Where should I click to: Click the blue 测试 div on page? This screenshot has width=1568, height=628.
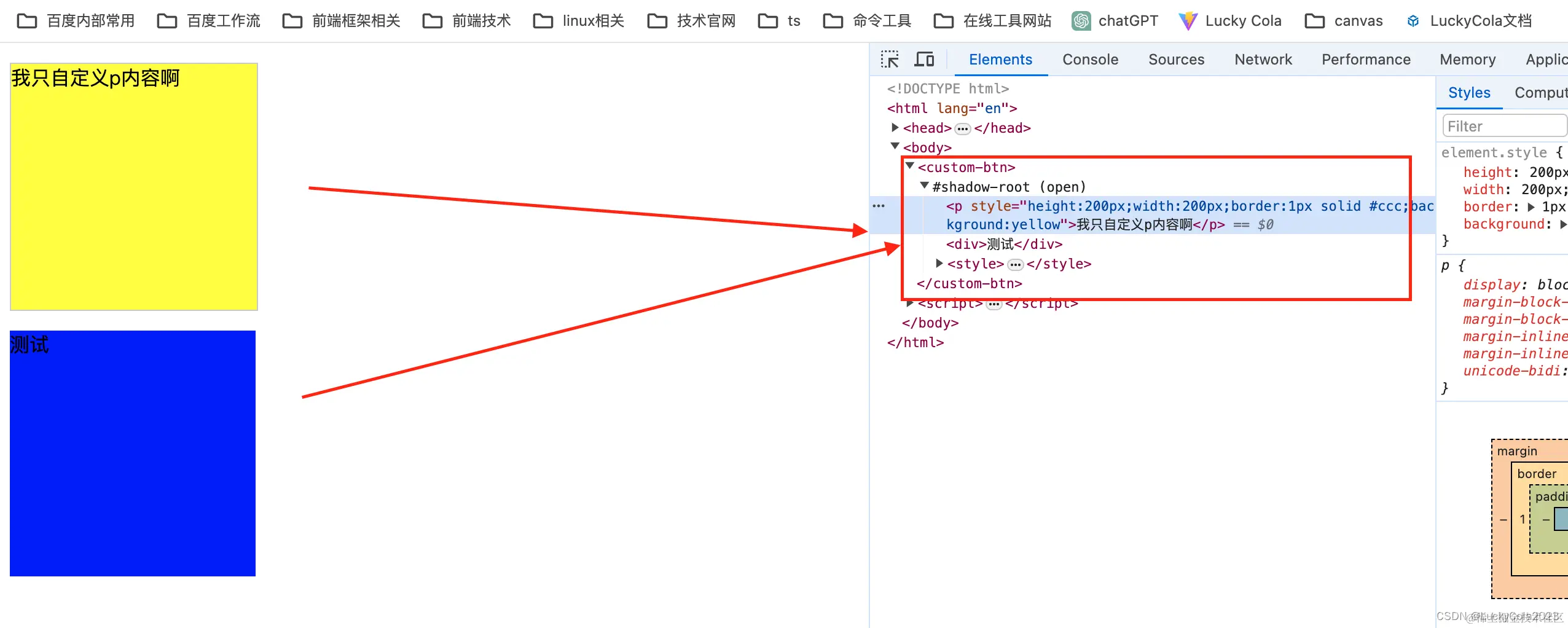[133, 453]
